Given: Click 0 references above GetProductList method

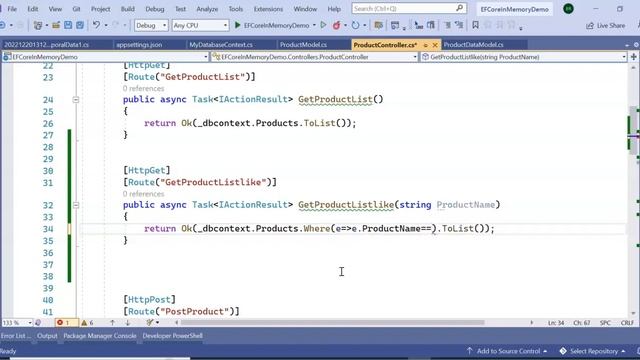Looking at the screenshot, I should point(143,89).
